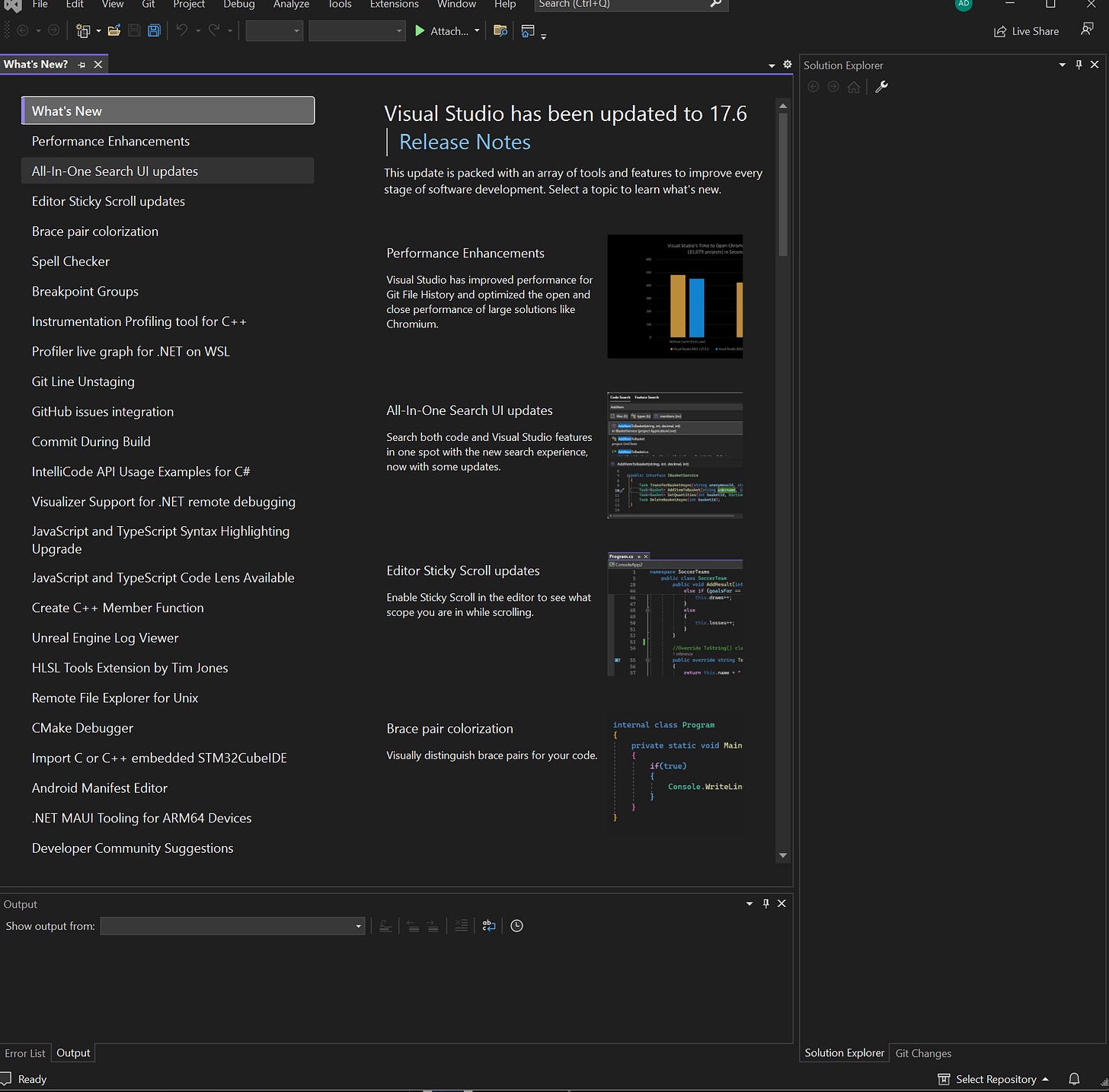Screen dimensions: 1109x1092
Task: Click the Editor Sticky Scroll screenshot thumbnail
Action: pos(675,614)
